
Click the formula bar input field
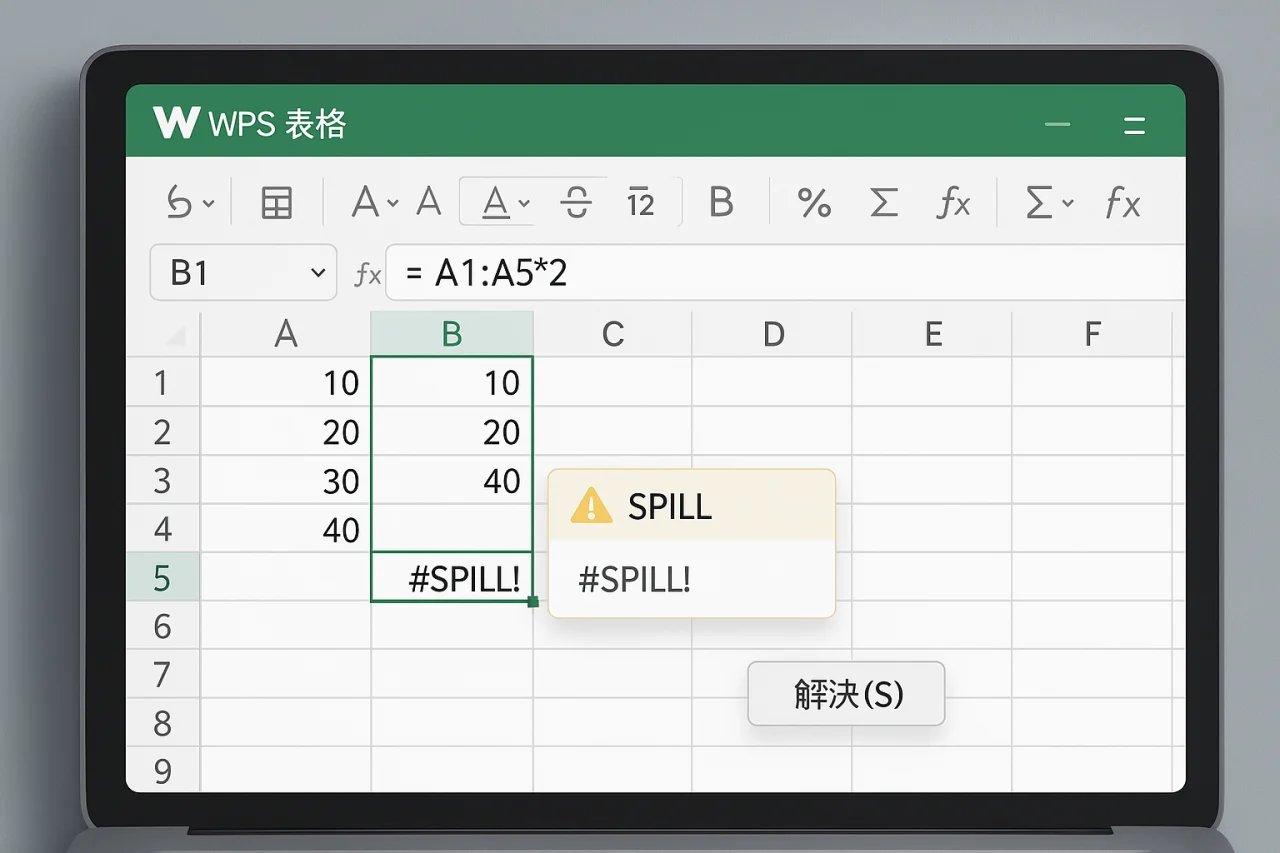point(780,273)
